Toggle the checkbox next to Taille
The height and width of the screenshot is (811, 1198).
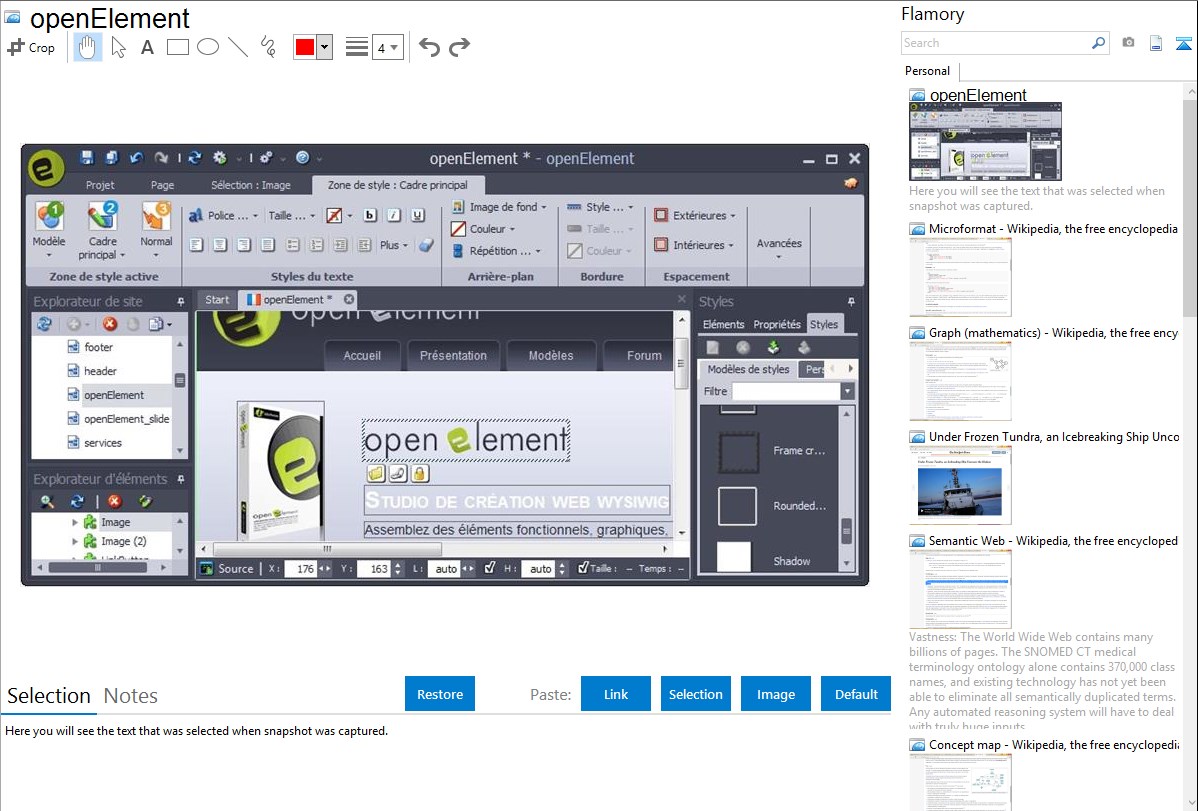583,568
